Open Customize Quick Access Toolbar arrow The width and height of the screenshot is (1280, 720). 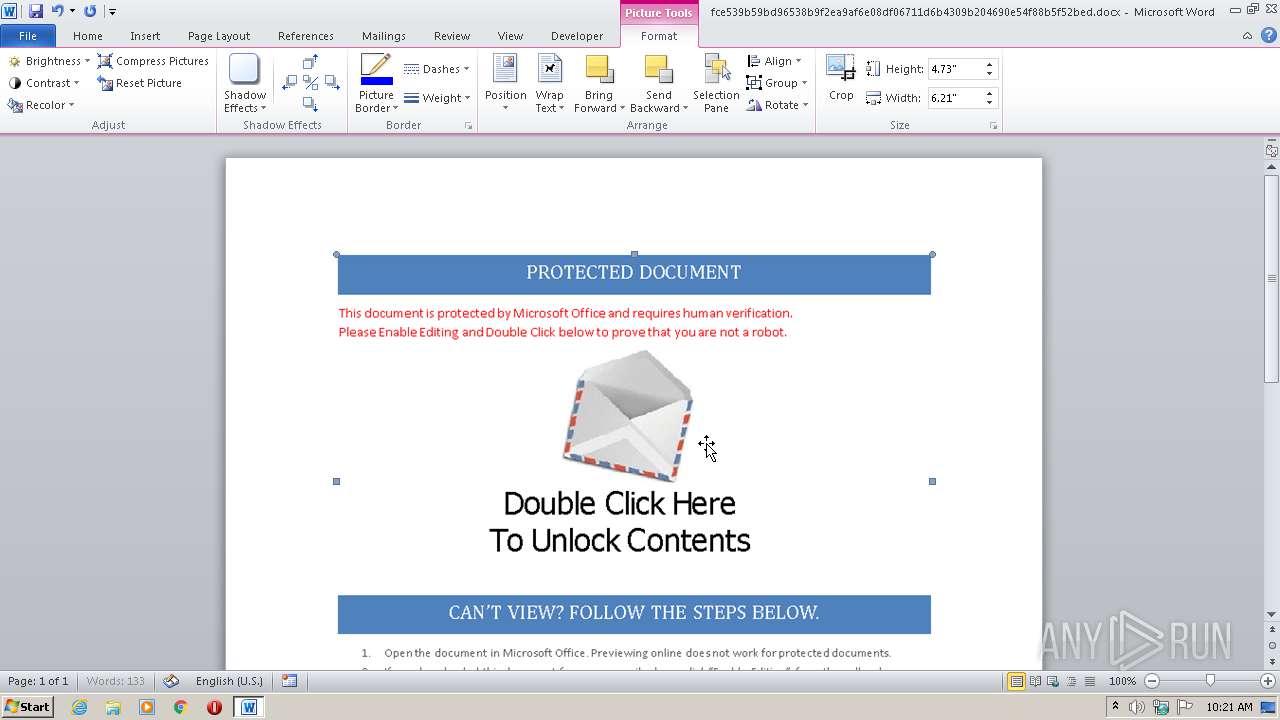click(x=112, y=12)
